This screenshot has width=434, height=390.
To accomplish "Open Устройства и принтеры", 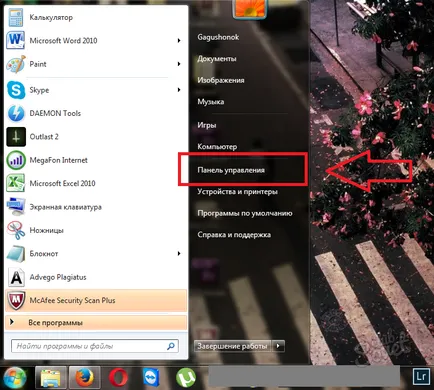I will [x=237, y=192].
